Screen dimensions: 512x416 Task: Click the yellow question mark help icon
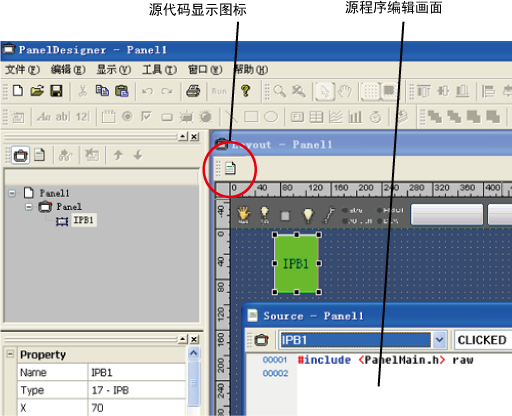coord(245,91)
